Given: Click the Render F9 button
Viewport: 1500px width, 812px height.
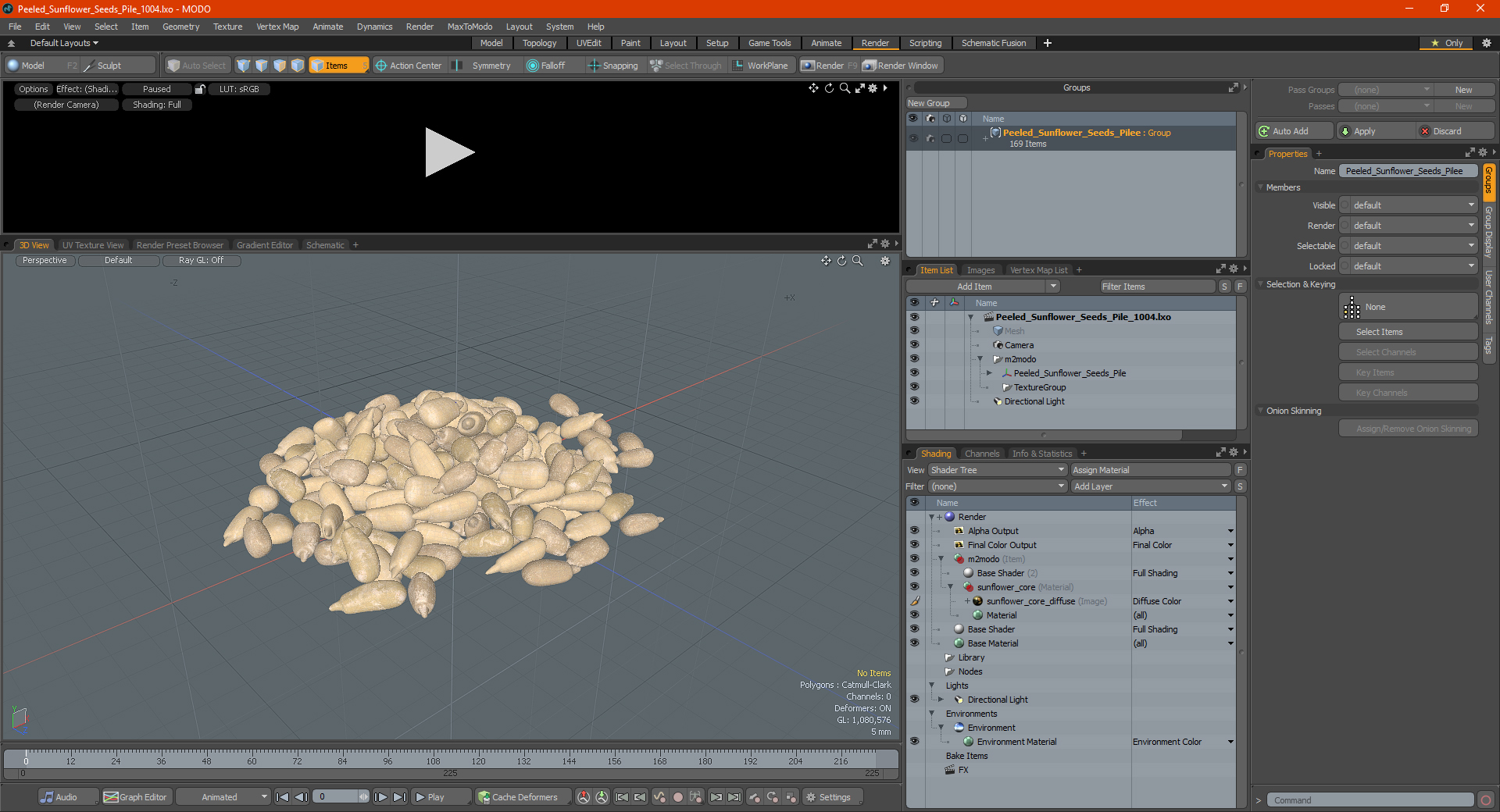Looking at the screenshot, I should coord(829,66).
